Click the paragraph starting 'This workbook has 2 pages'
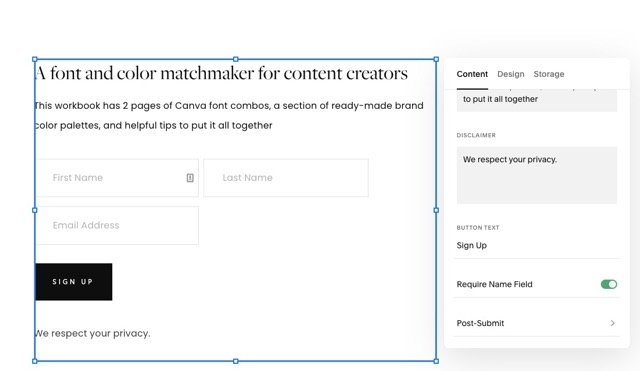The image size is (640, 371). [x=229, y=116]
